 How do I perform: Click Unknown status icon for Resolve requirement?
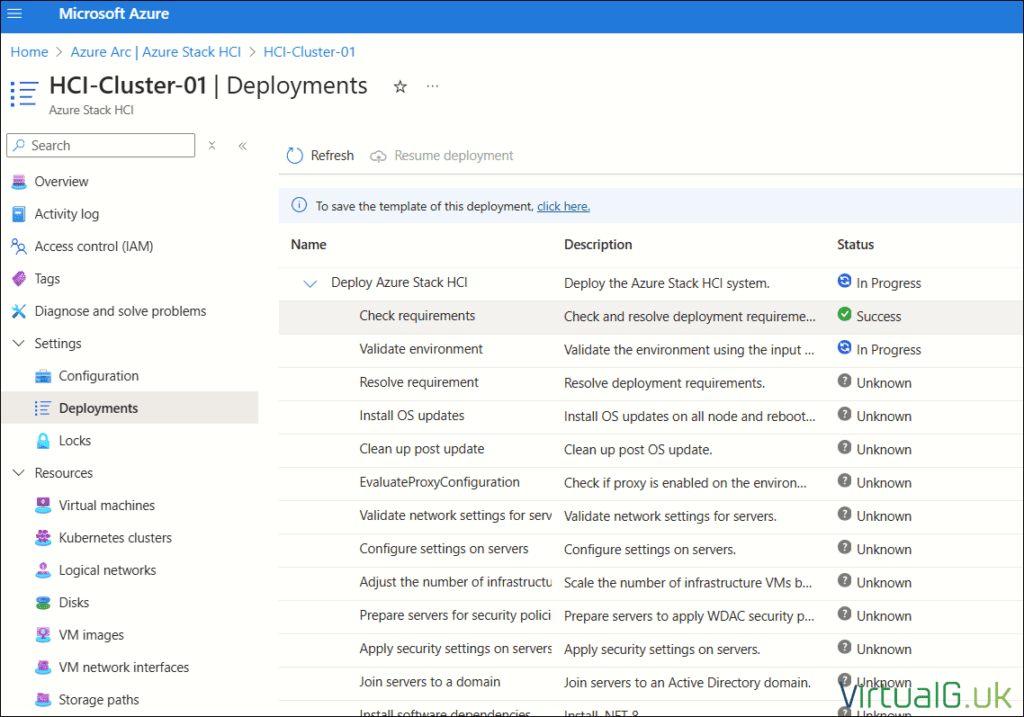(x=844, y=381)
